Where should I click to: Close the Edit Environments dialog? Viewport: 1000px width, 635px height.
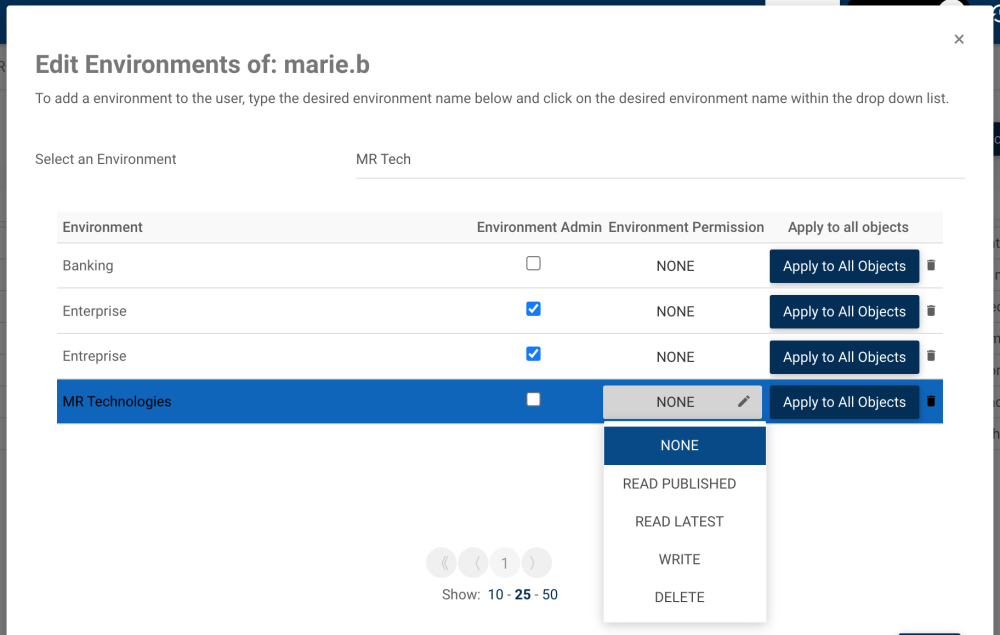tap(959, 39)
